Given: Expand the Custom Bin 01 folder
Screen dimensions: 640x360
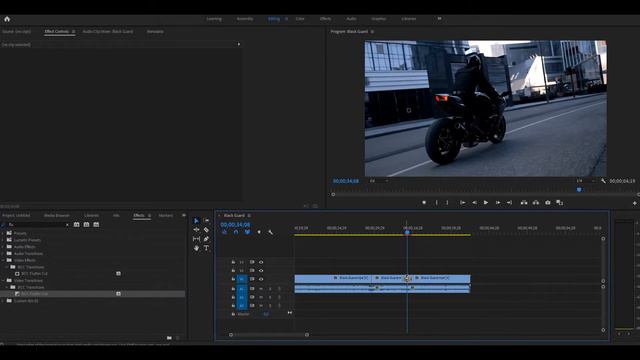Looking at the screenshot, I should tap(3, 301).
